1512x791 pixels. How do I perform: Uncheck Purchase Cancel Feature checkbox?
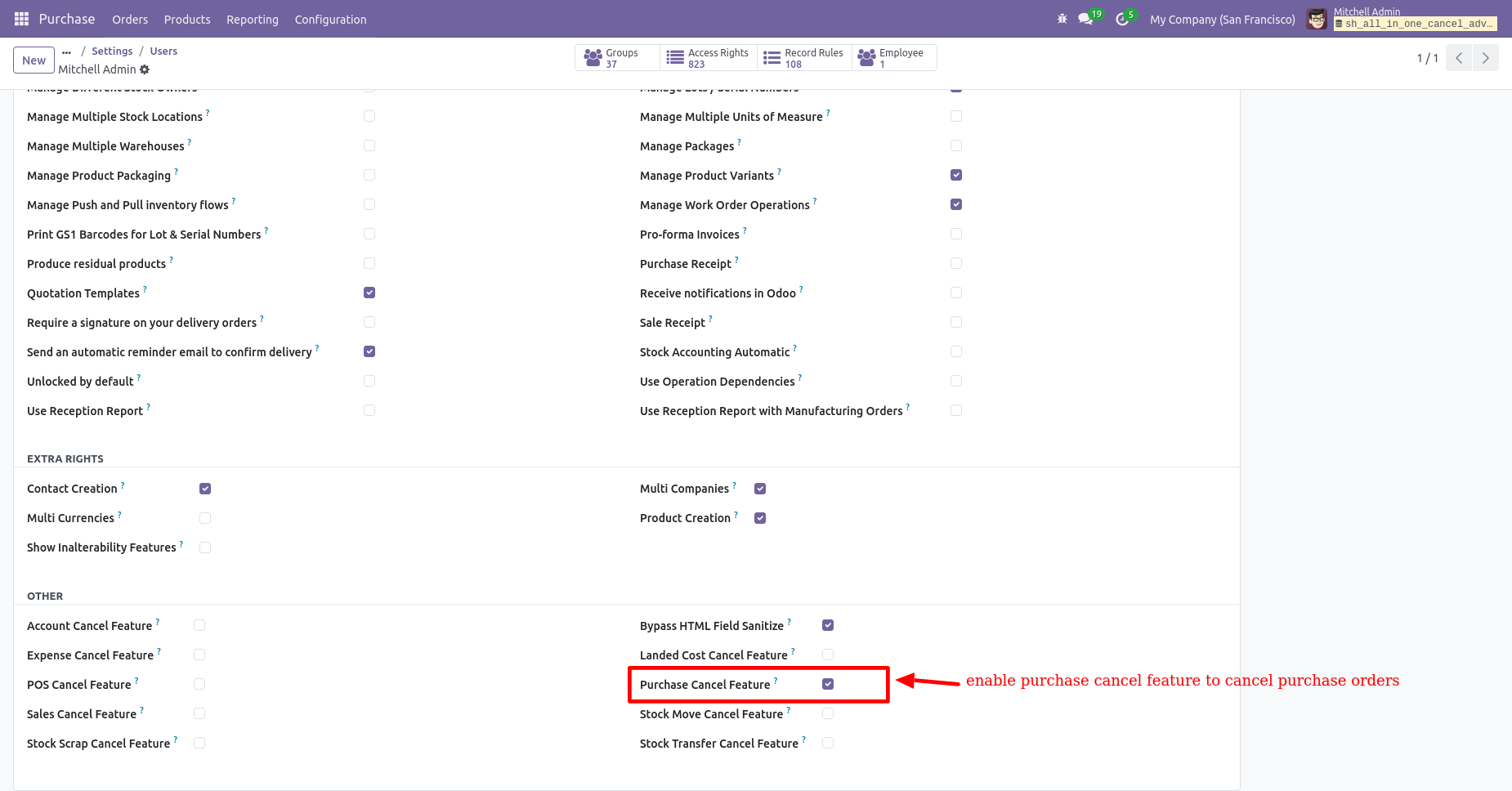tap(828, 684)
